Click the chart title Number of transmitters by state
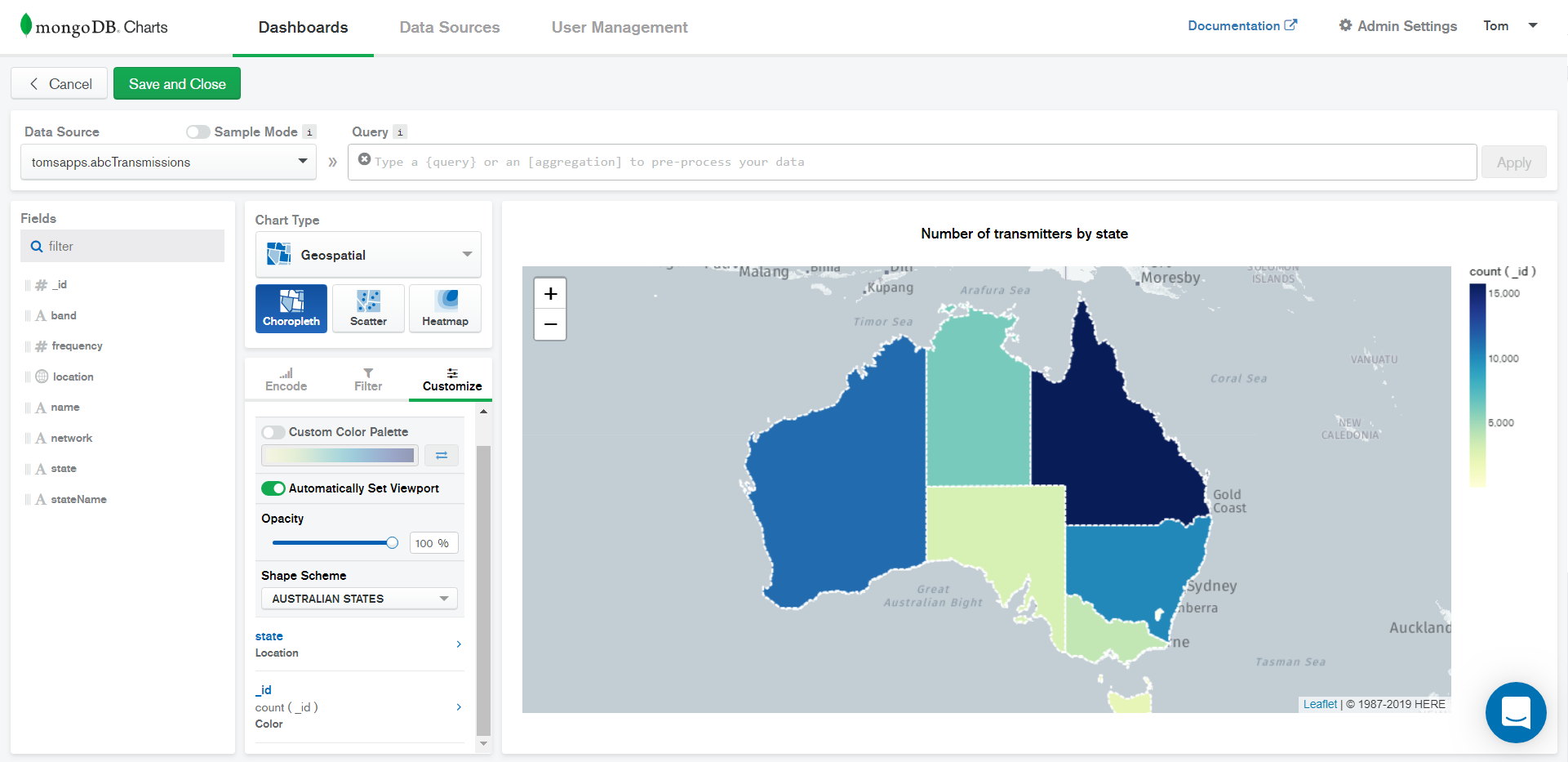1568x762 pixels. click(x=1024, y=234)
